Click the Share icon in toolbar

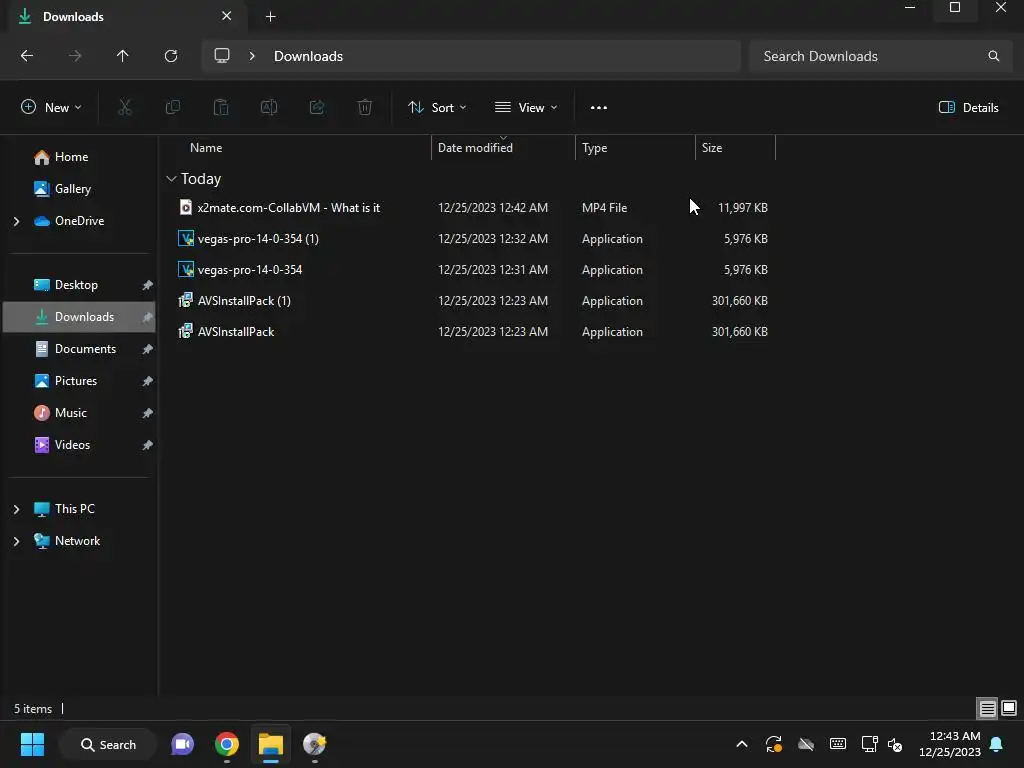317,108
